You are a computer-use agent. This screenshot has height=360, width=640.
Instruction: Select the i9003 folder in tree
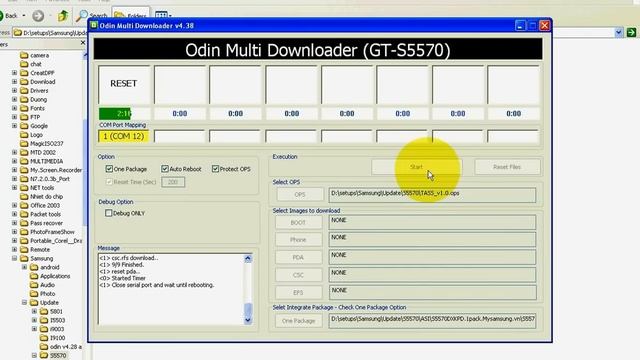click(57, 329)
